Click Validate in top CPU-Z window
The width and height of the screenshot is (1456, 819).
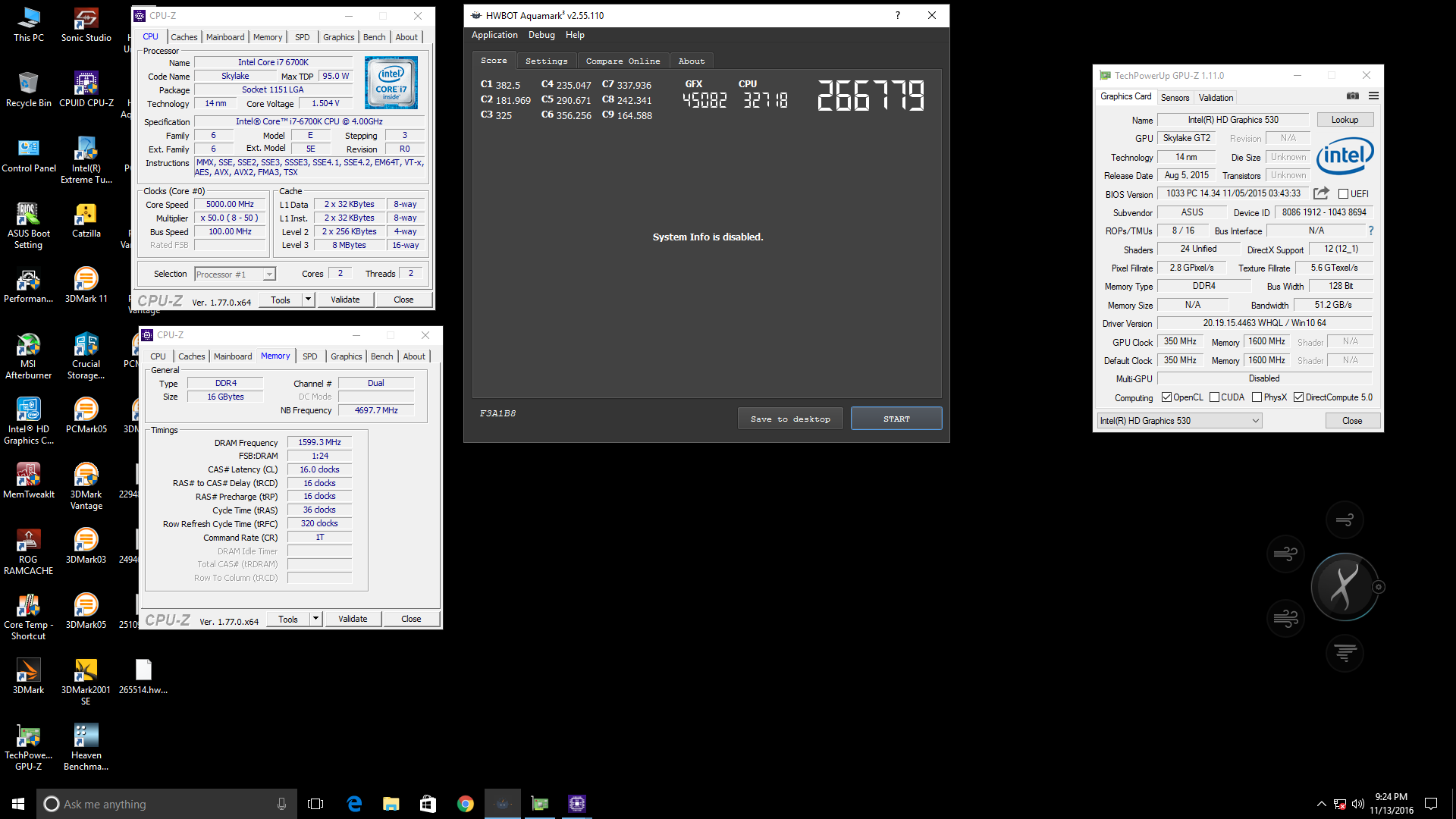345,300
